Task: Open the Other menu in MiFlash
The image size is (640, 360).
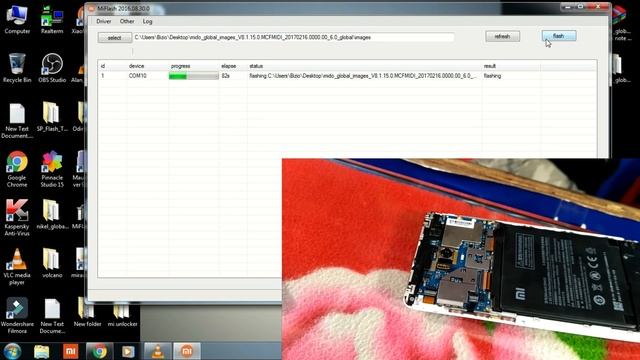Action: [127, 21]
